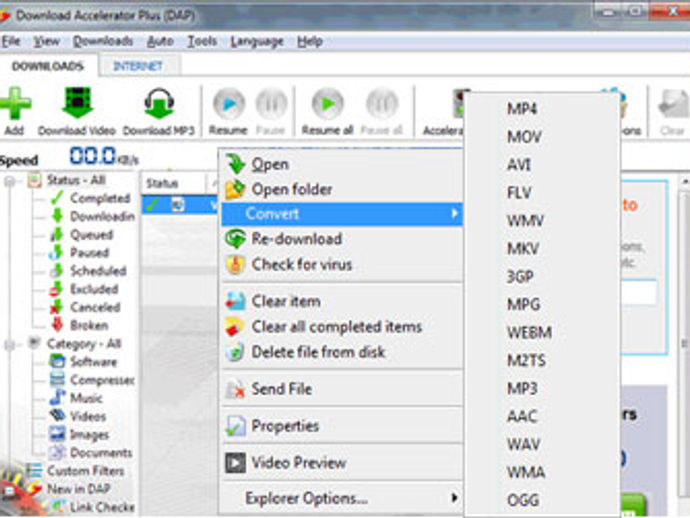Choose Re-download in the context menu

pyautogui.click(x=342, y=239)
